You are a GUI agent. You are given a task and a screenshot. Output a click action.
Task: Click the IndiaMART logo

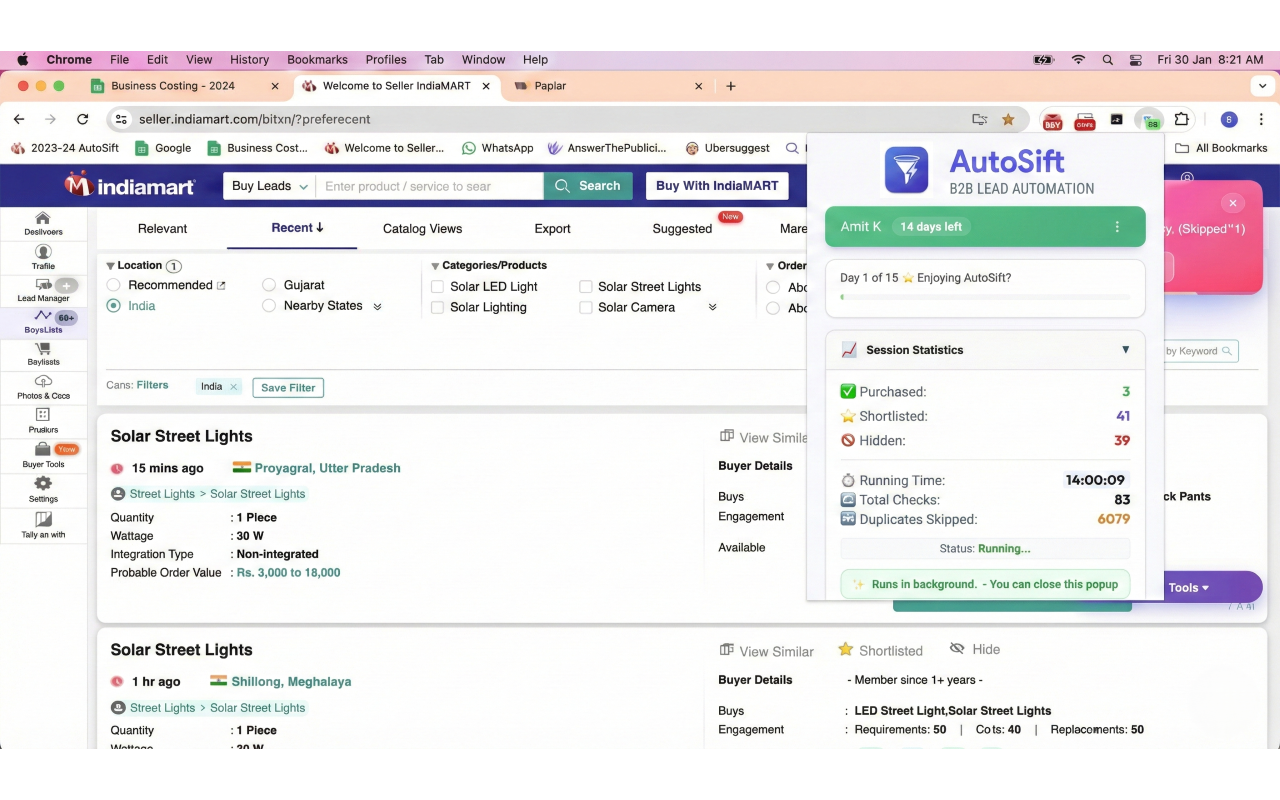click(x=130, y=185)
